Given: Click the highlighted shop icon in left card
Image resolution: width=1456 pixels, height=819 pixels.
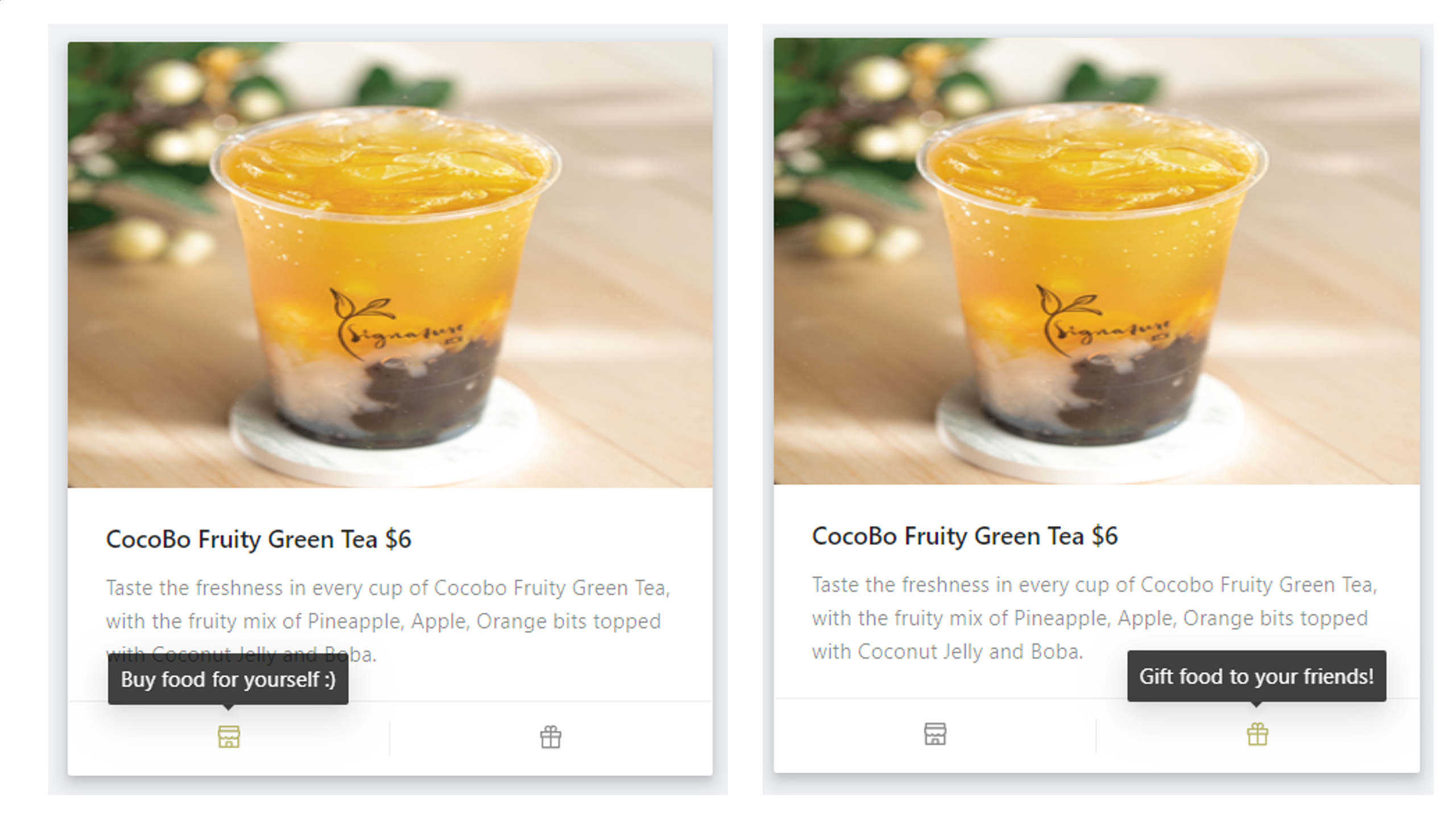Looking at the screenshot, I should (x=229, y=737).
